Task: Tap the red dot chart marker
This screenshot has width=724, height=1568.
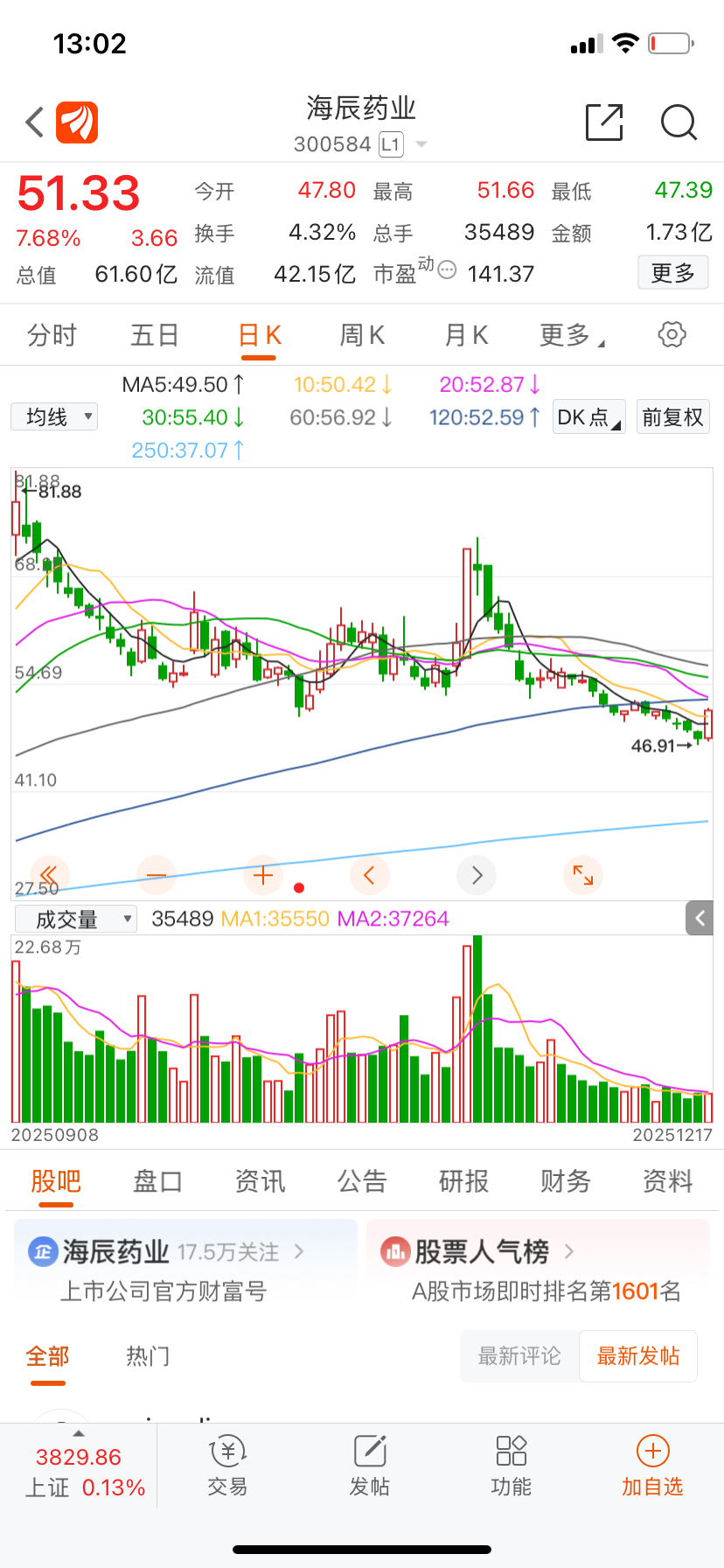Action: click(299, 887)
